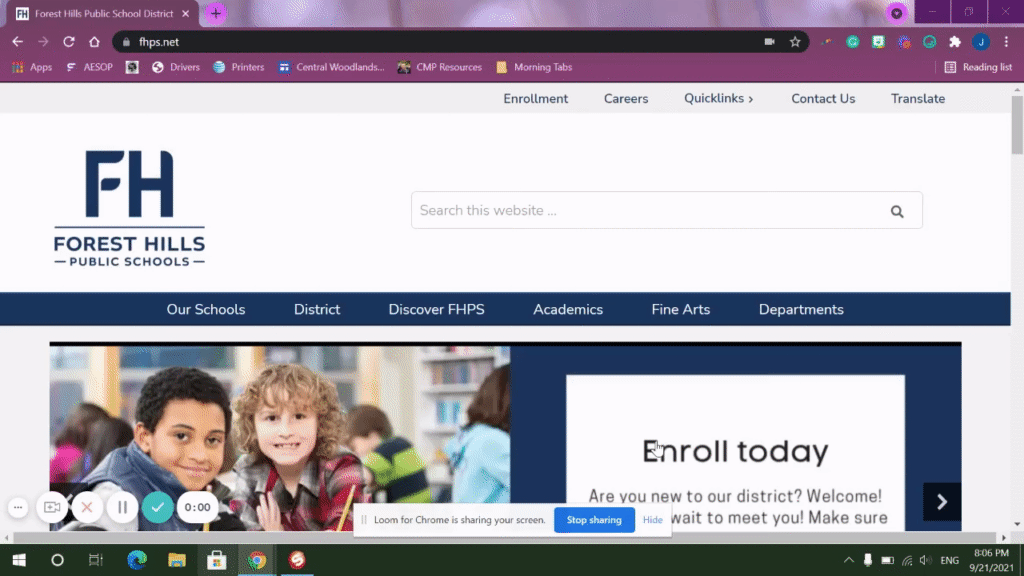1024x576 pixels.
Task: Open the Academics menu
Action: [x=568, y=310]
